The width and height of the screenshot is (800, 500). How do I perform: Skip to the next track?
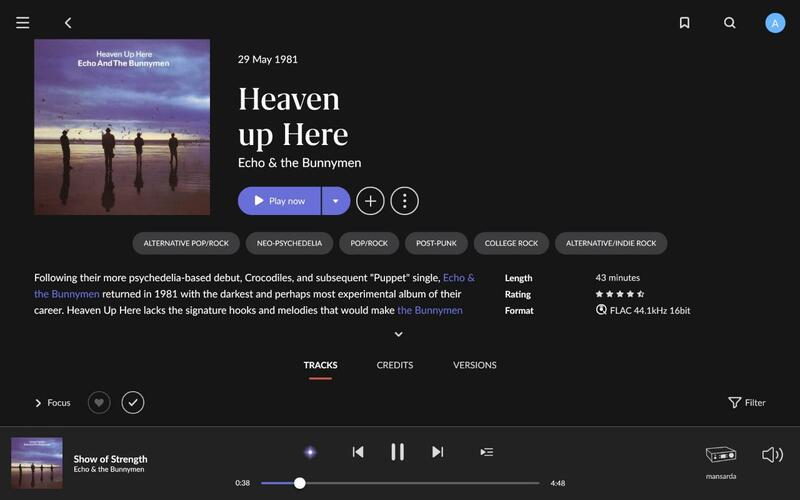click(x=437, y=452)
